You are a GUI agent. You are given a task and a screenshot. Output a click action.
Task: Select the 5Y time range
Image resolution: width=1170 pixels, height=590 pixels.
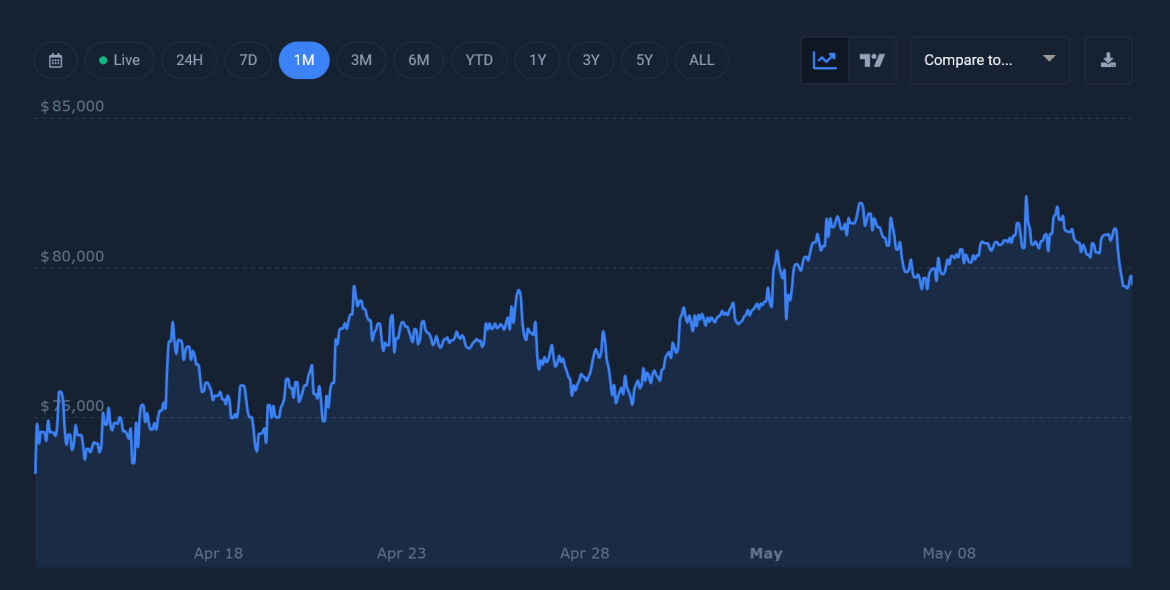coord(645,60)
